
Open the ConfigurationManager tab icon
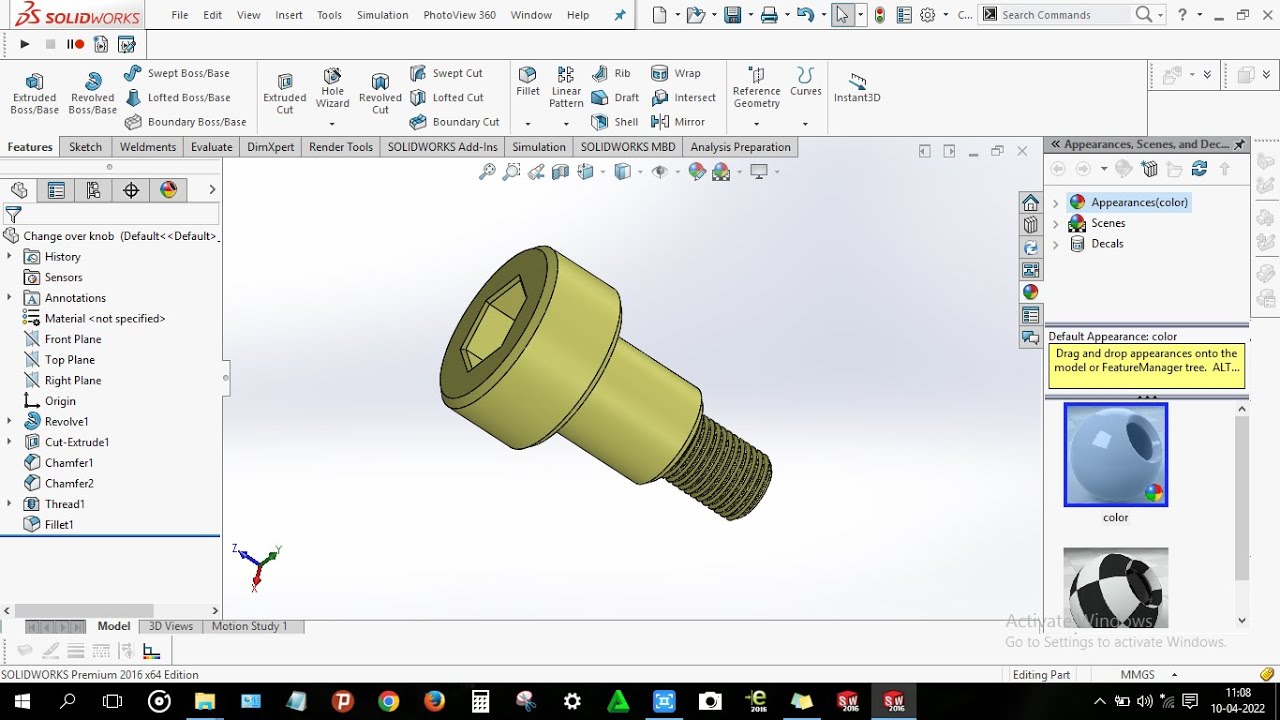(x=93, y=190)
